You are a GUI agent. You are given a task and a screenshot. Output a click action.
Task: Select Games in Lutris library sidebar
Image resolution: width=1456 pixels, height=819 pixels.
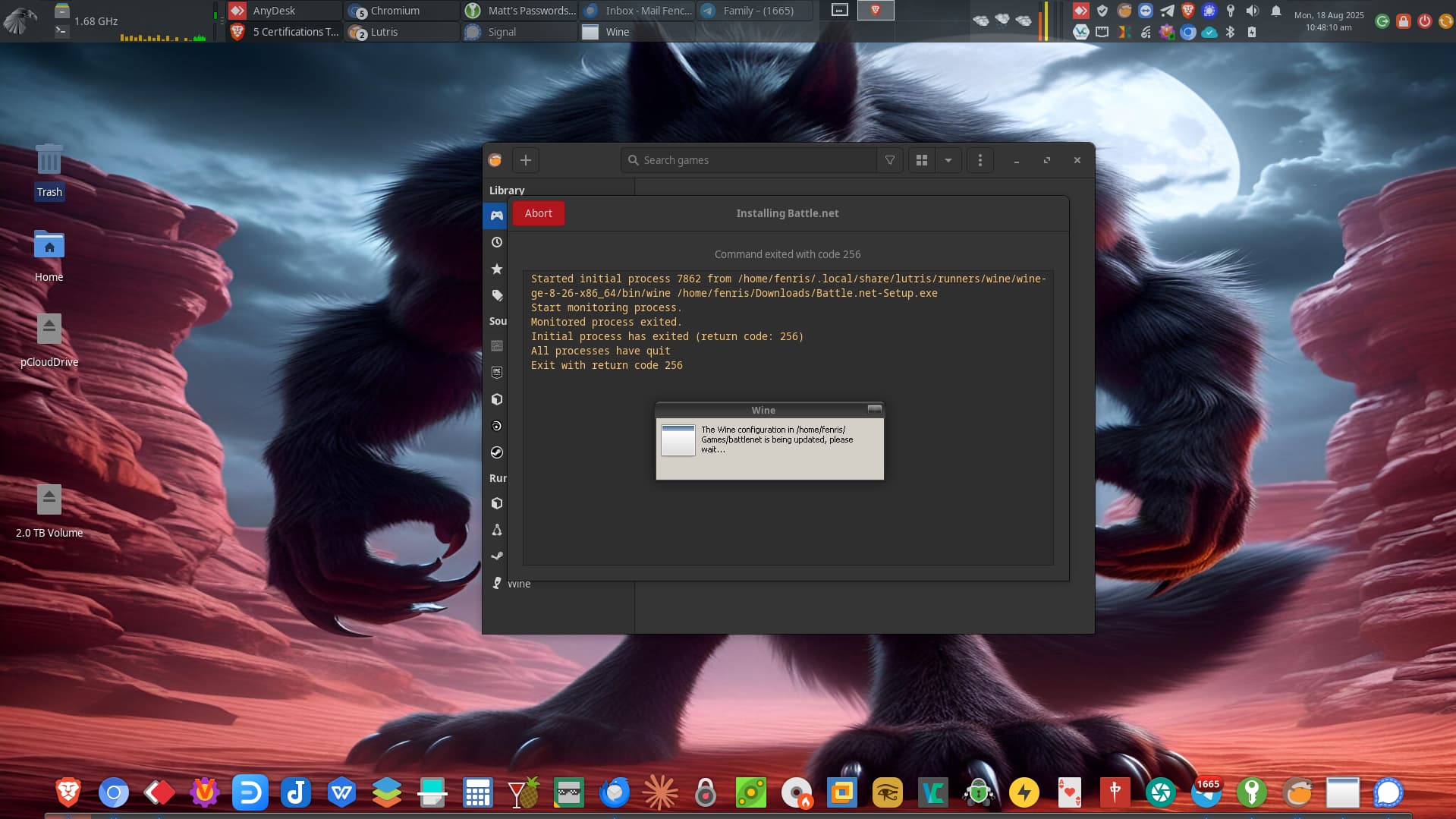pos(496,216)
